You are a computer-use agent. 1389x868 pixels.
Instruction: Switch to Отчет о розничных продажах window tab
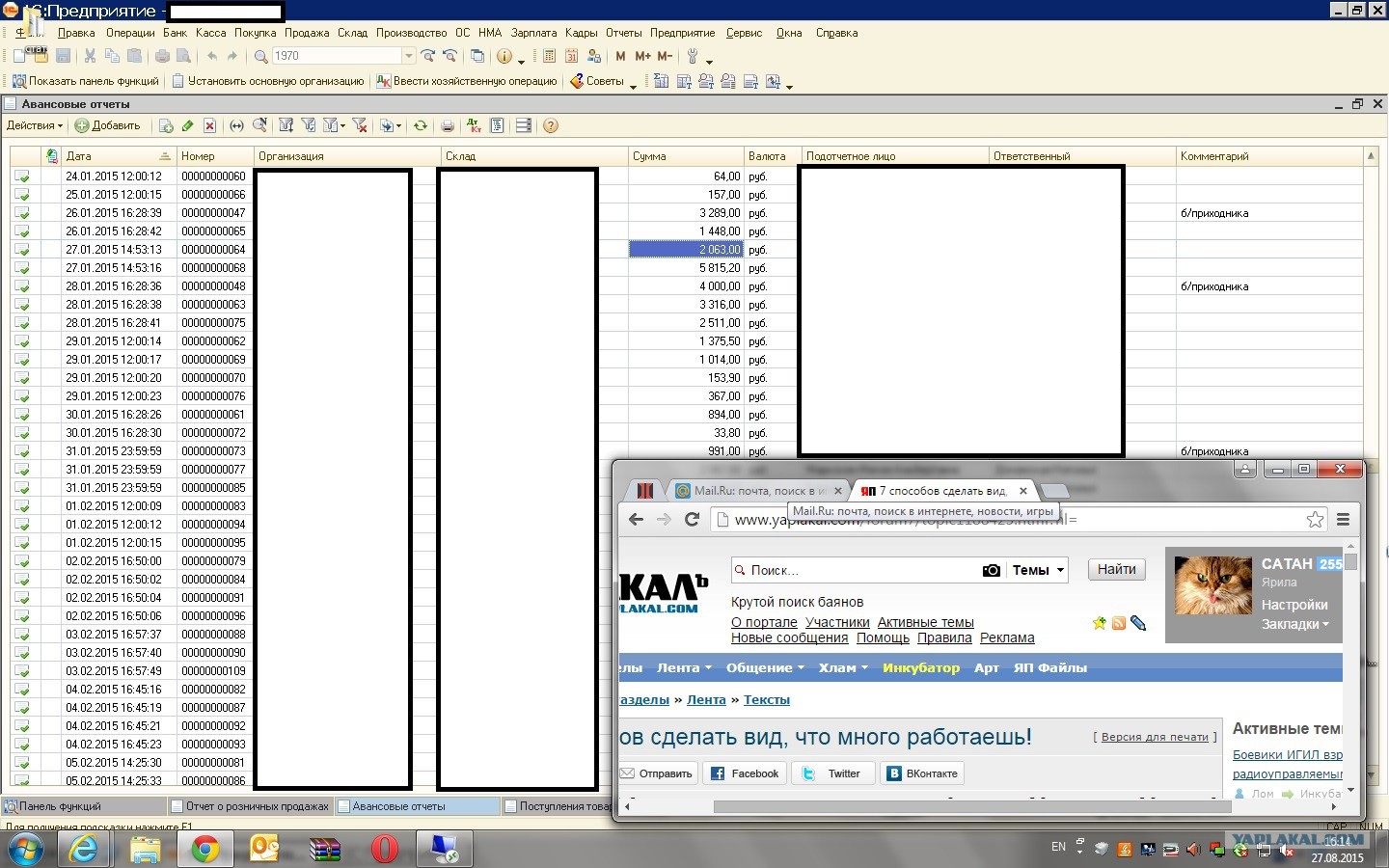[x=251, y=806]
